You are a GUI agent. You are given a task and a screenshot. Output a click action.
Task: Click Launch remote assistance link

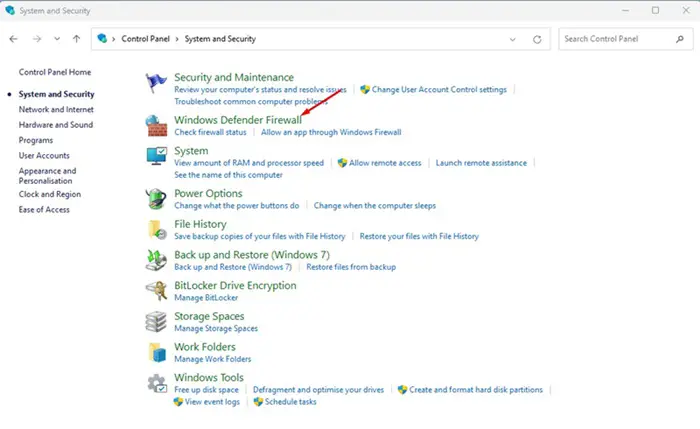pos(481,163)
